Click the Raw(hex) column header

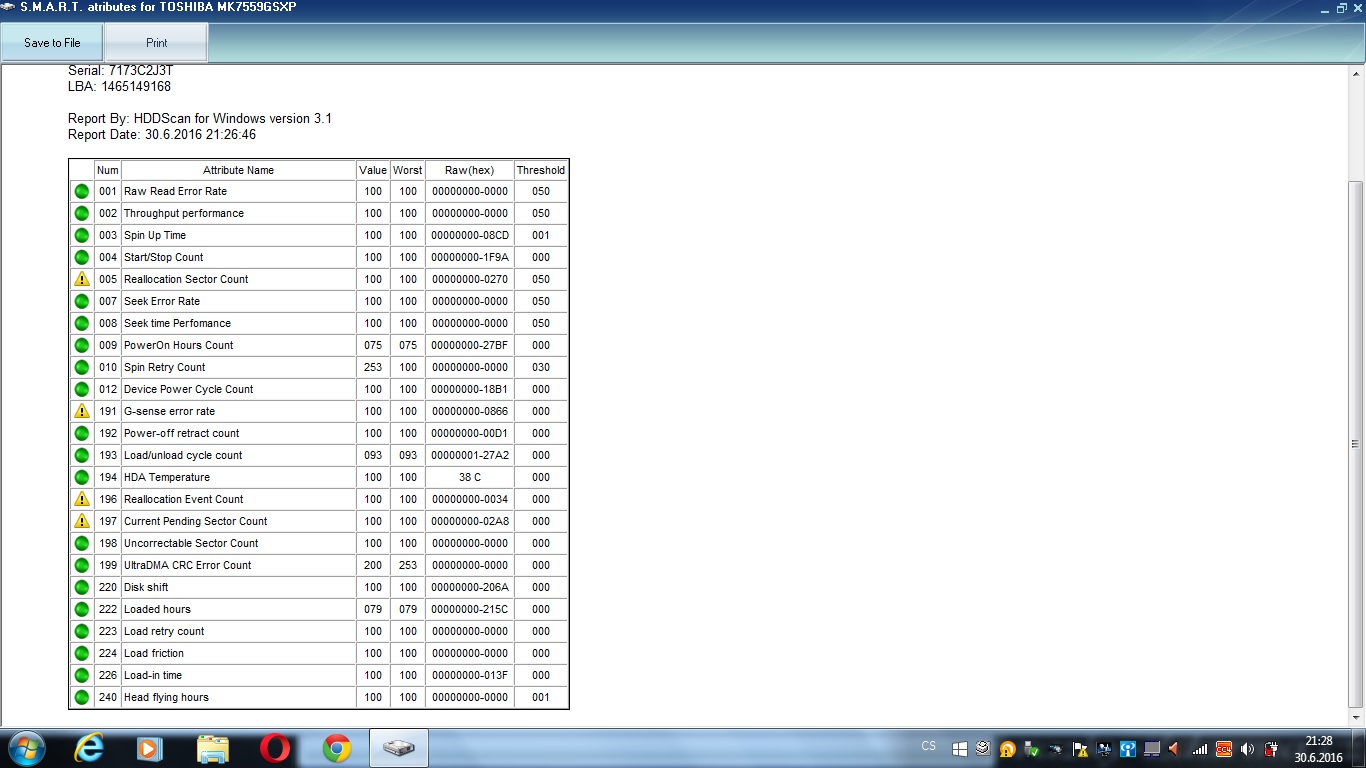pyautogui.click(x=470, y=170)
